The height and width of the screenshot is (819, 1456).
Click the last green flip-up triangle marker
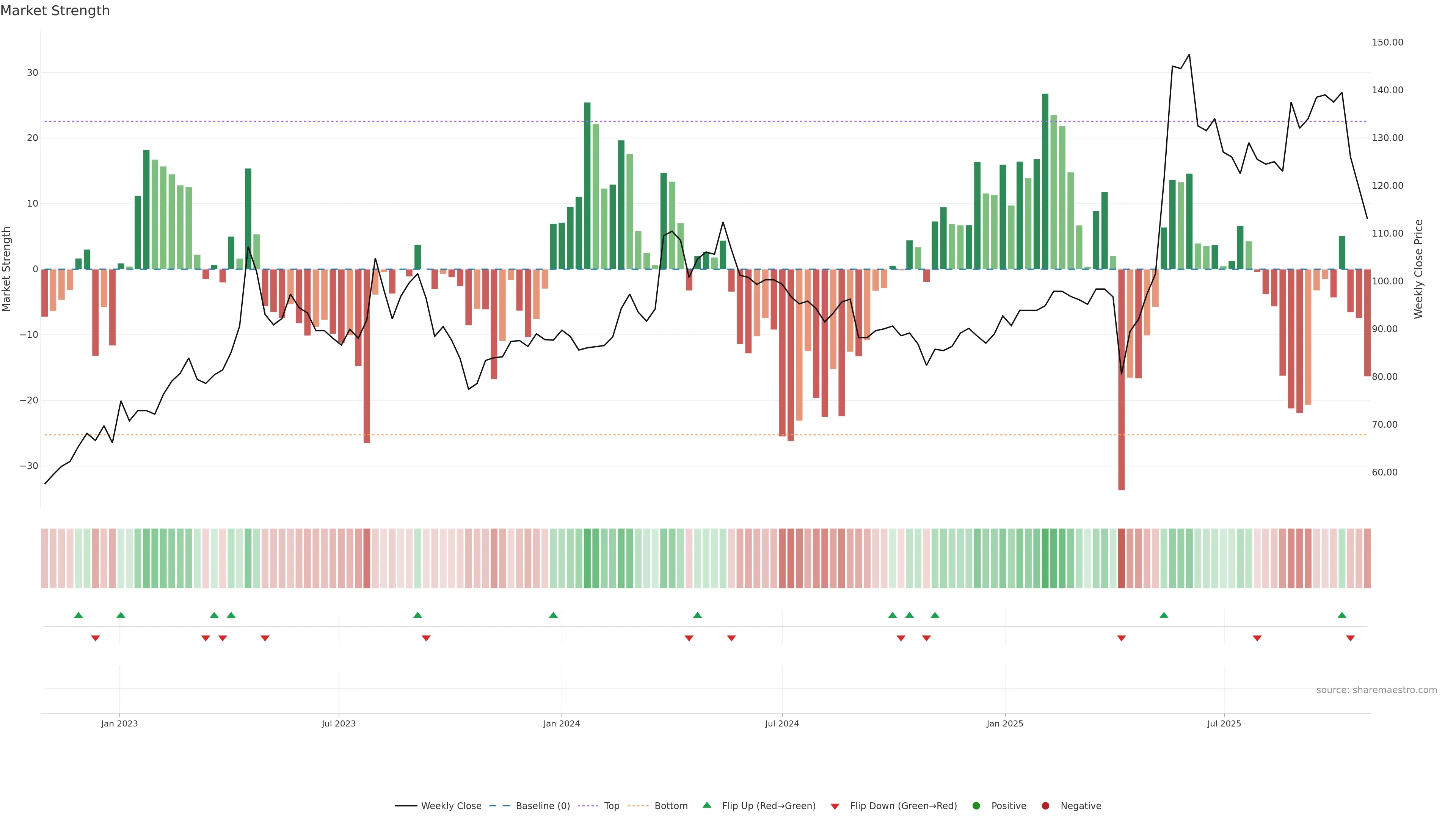coord(1342,615)
